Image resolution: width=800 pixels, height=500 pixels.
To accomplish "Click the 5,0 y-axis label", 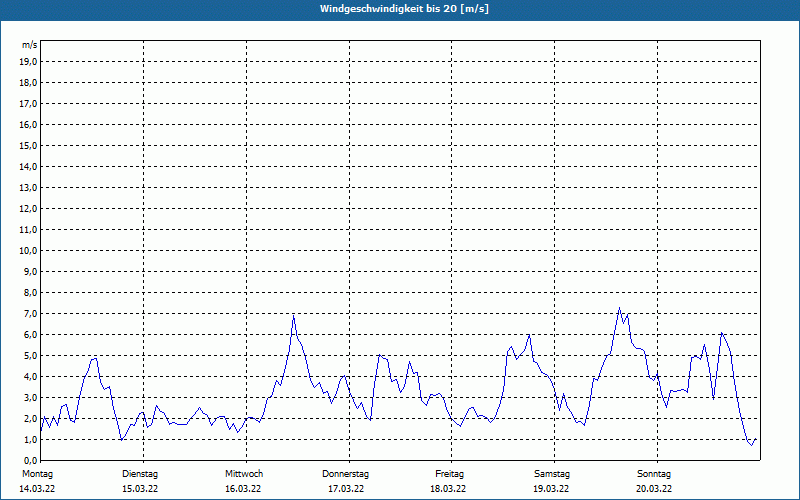I will coord(30,356).
